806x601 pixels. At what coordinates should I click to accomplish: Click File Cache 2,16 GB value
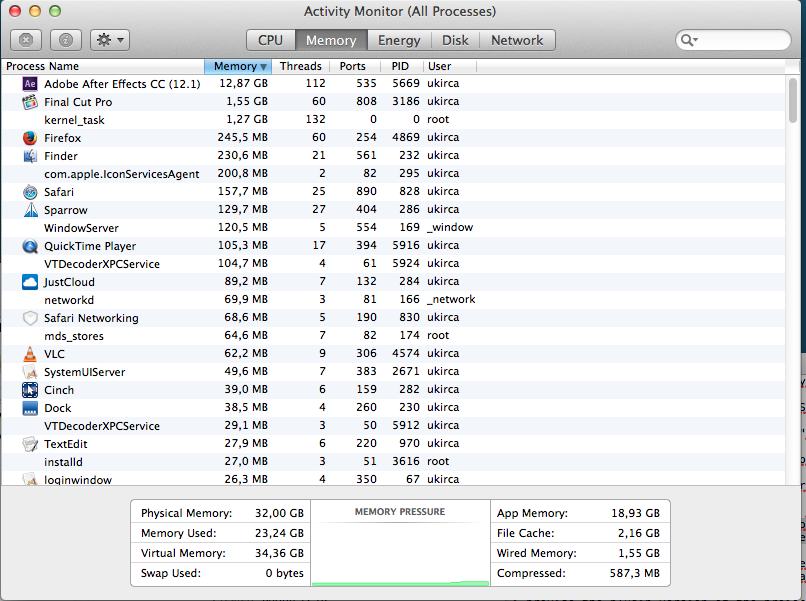[638, 533]
